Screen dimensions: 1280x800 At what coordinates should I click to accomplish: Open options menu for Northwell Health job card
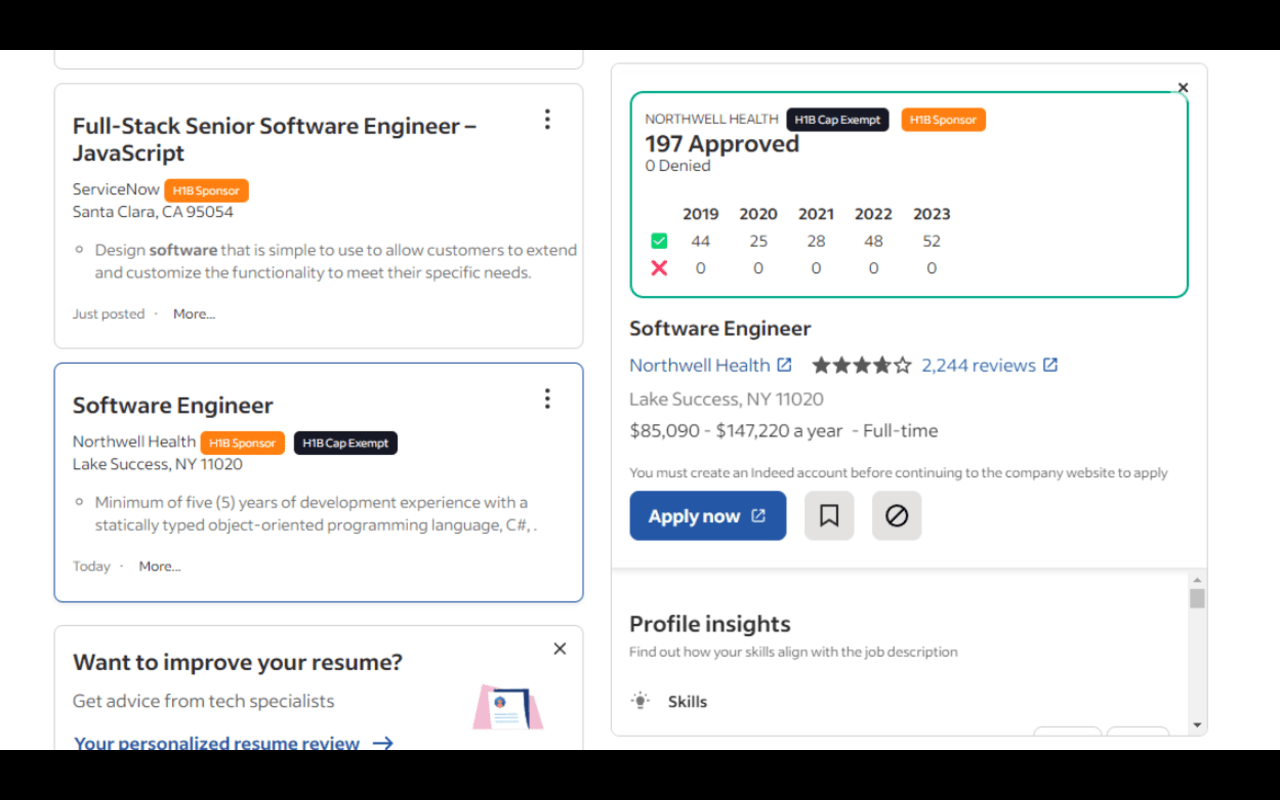547,399
